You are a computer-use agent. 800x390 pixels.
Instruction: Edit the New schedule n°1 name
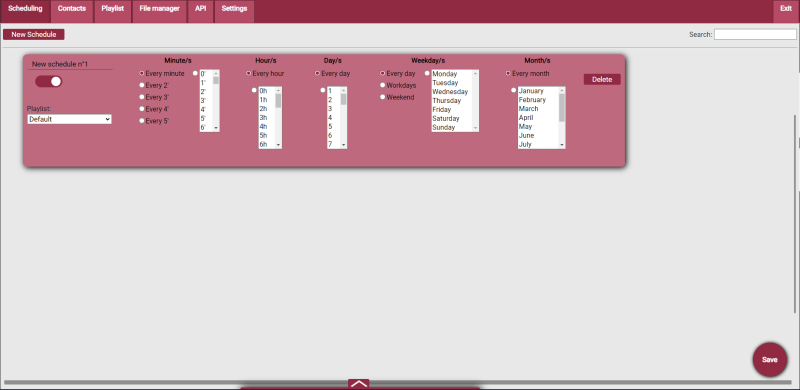[x=70, y=64]
